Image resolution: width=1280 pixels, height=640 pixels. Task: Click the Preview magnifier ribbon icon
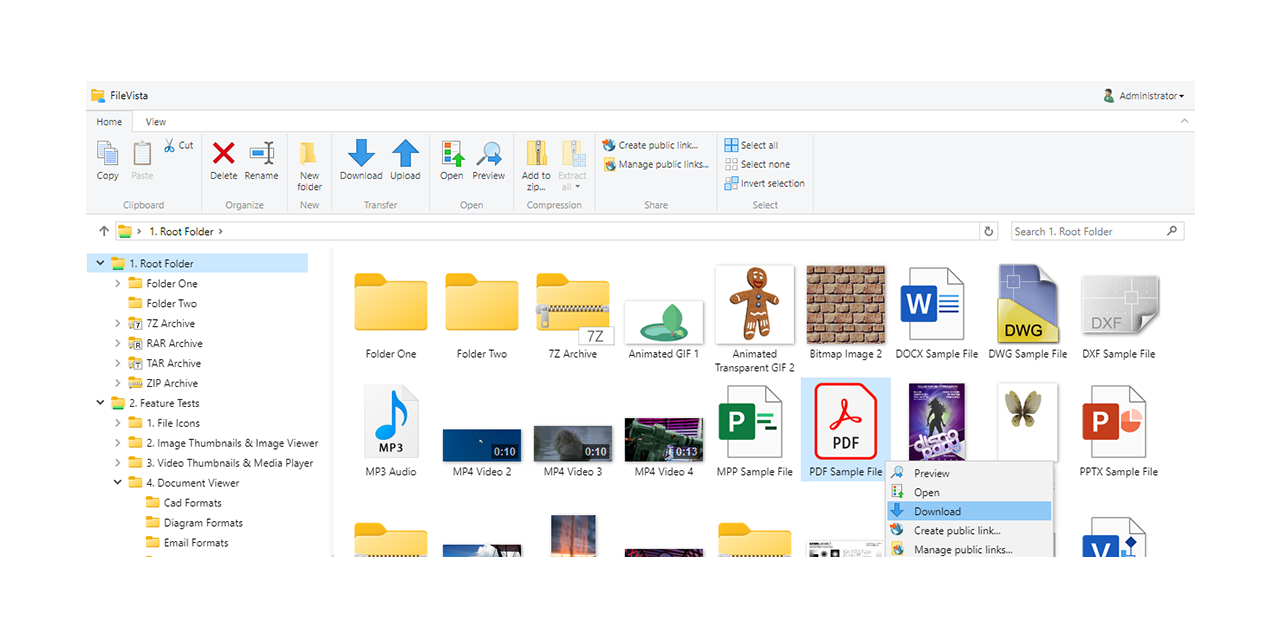click(488, 155)
